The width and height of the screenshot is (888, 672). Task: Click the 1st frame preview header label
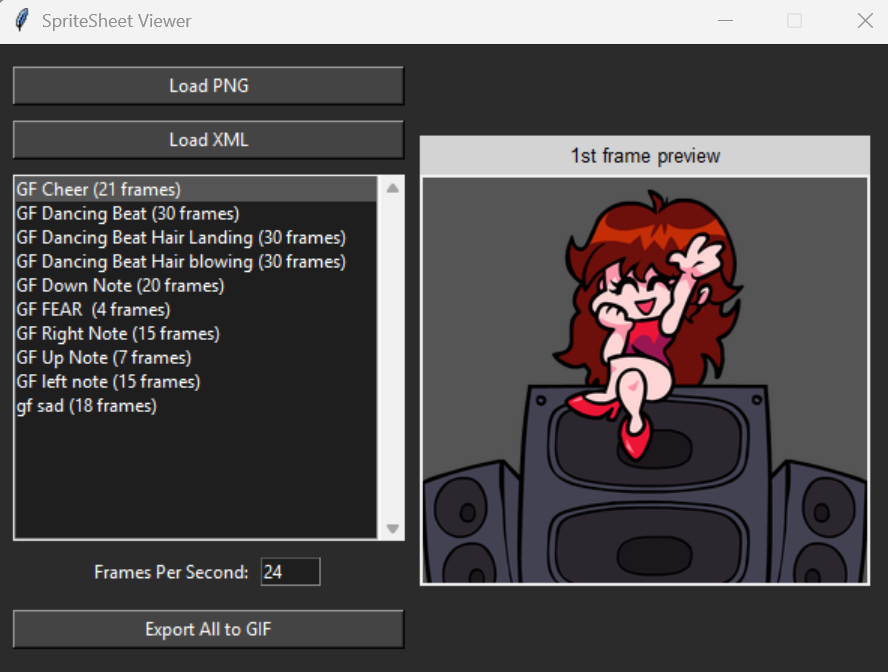[645, 156]
